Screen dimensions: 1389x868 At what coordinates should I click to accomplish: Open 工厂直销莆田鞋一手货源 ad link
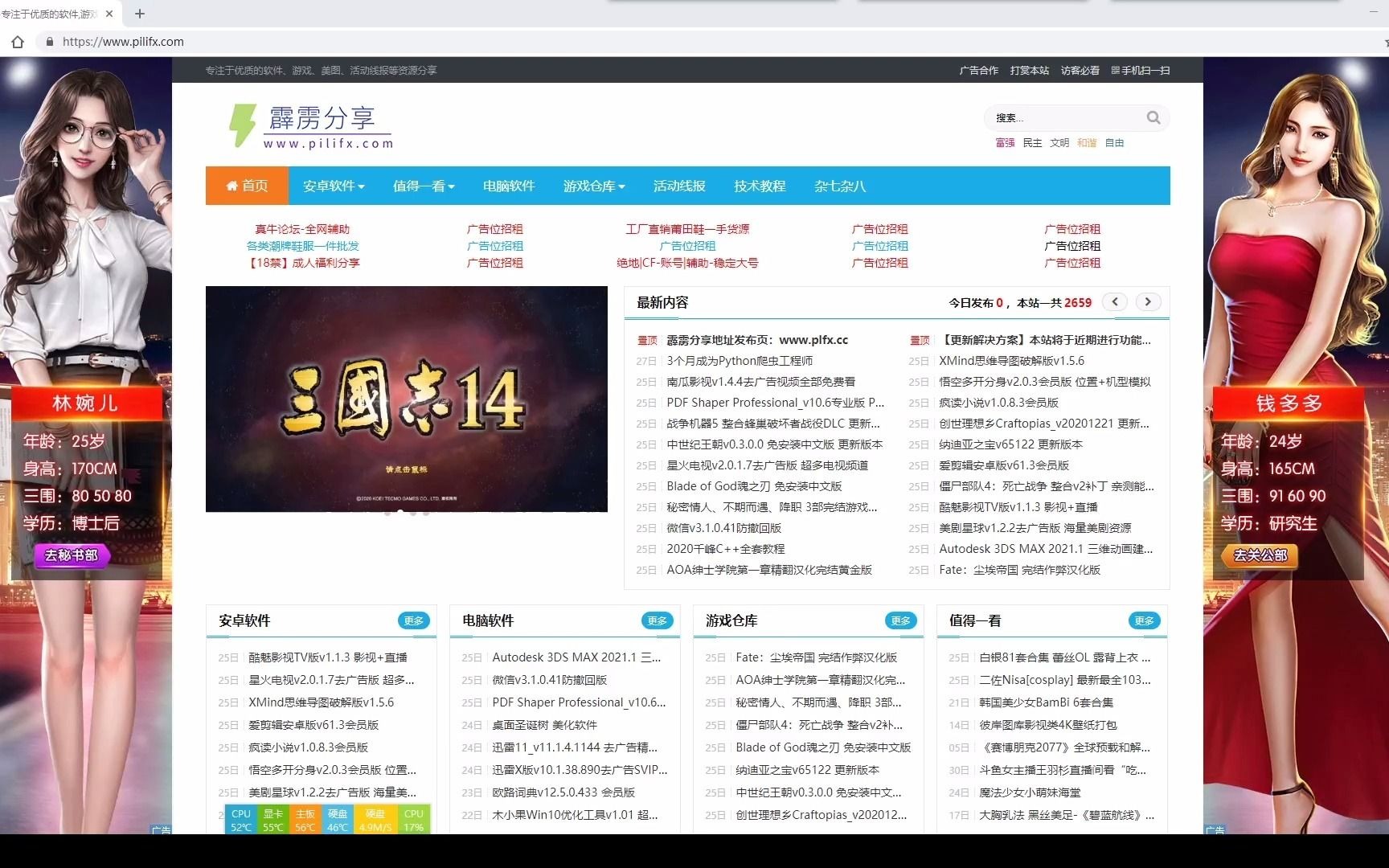tap(687, 229)
